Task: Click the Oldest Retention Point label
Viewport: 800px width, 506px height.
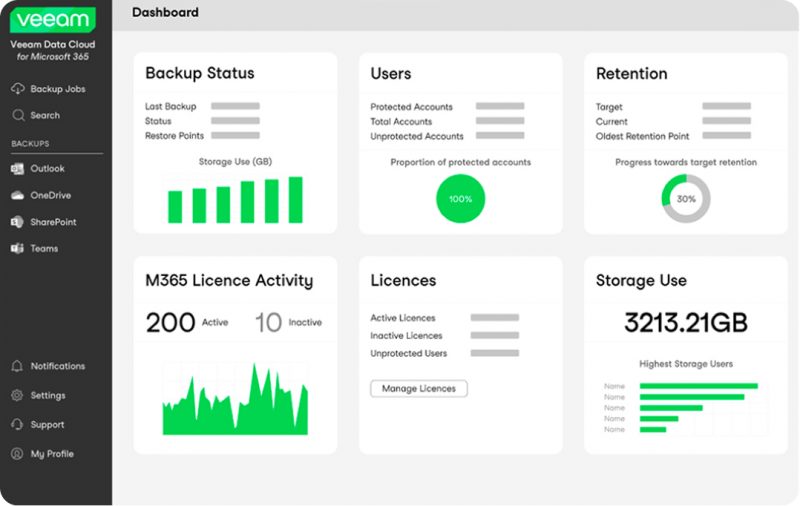Action: tap(642, 136)
